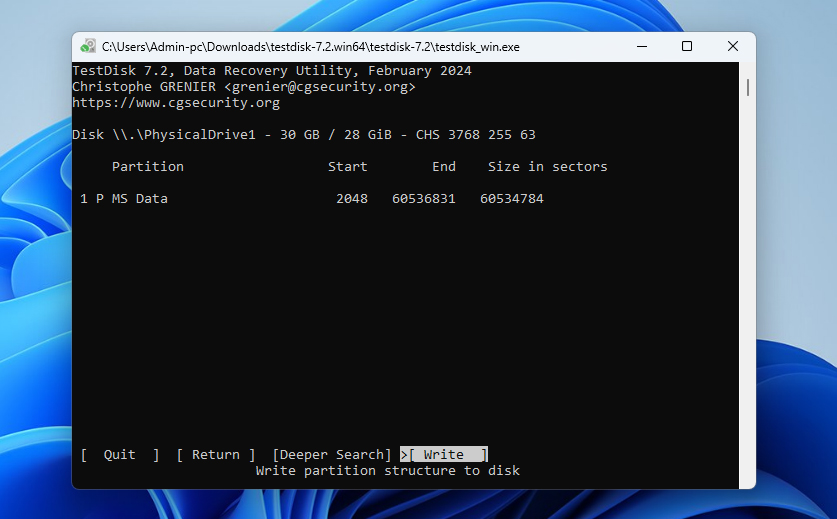
Task: Click the size value 60534784
Action: 512,199
